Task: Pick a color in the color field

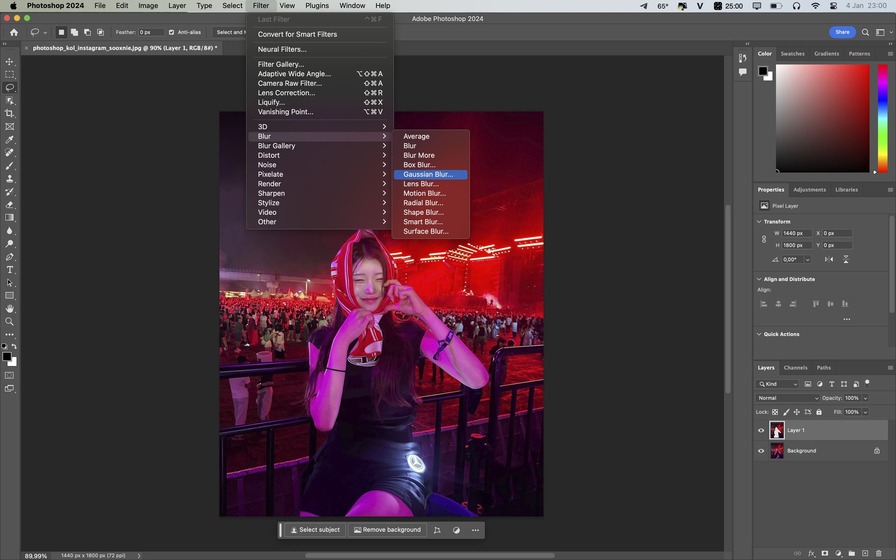Action: click(x=822, y=118)
